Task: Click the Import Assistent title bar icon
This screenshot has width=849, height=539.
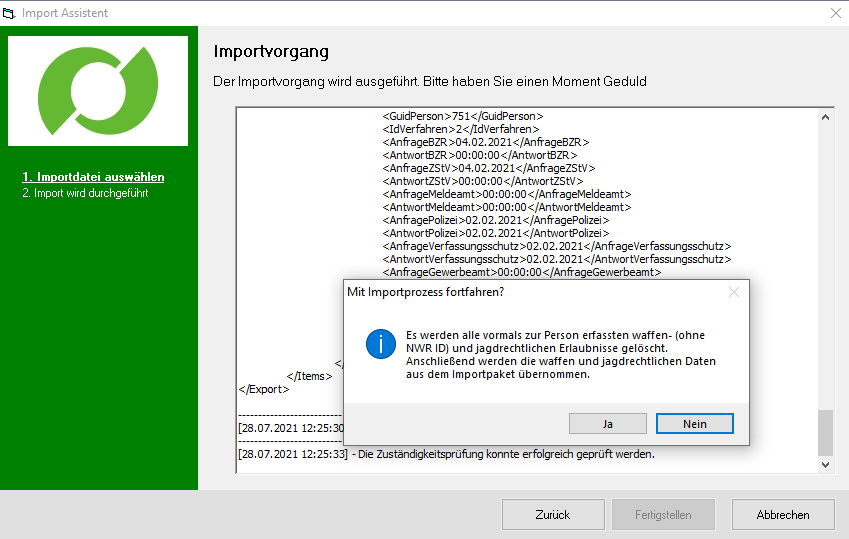Action: [x=10, y=13]
